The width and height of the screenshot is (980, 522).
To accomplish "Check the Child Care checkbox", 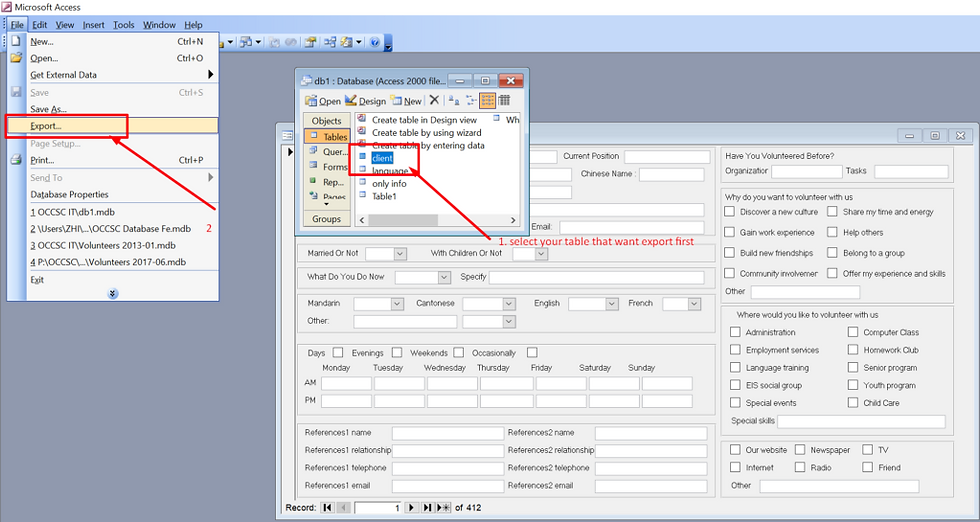I will coord(853,403).
